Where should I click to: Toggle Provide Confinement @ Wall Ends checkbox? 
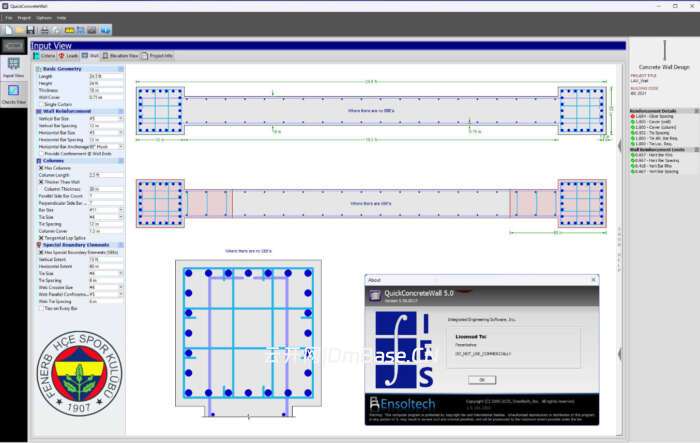click(41, 154)
